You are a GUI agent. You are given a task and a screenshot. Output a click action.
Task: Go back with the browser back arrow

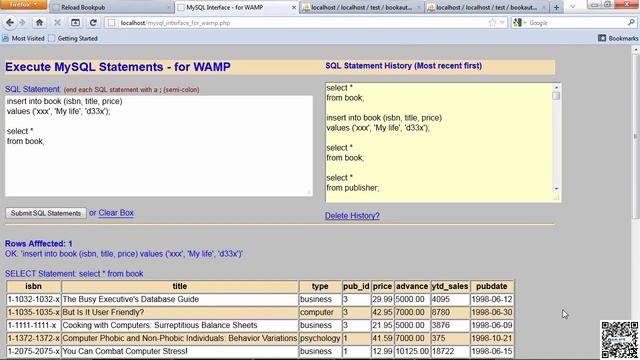pos(10,23)
